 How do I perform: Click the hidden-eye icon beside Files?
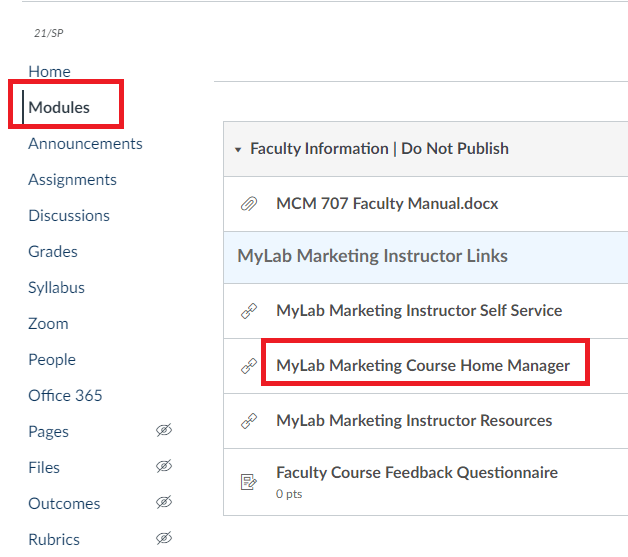[164, 466]
